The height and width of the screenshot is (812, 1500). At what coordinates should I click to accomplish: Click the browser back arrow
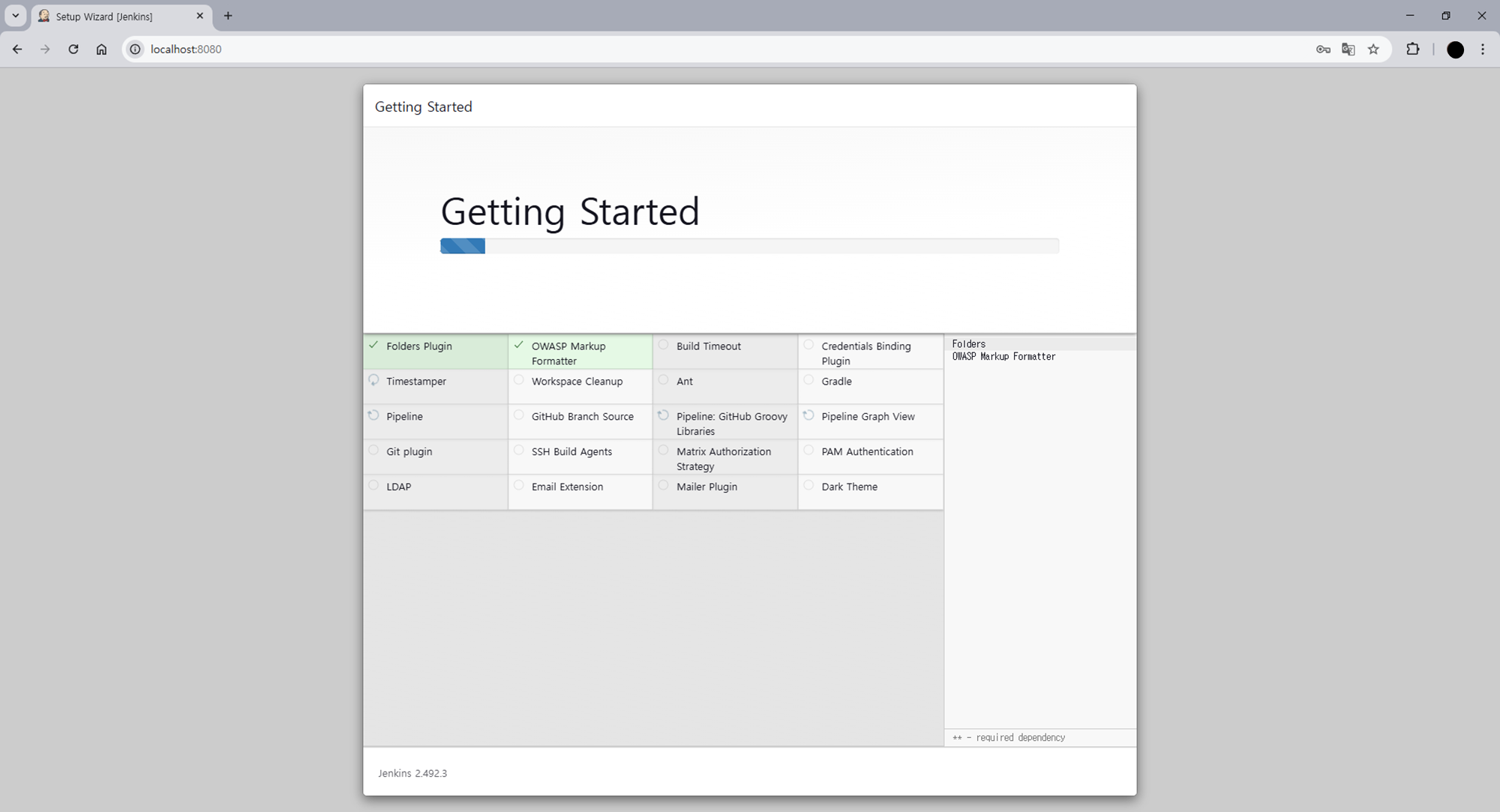[17, 49]
